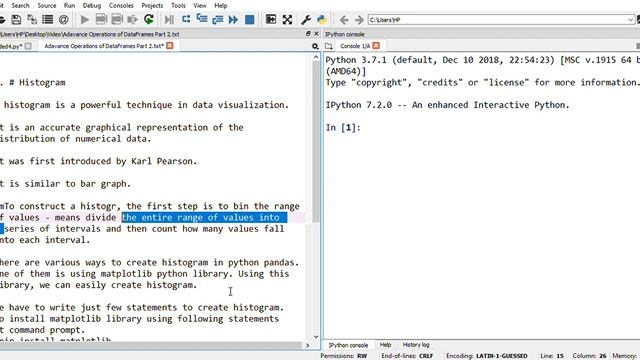The width and height of the screenshot is (640, 360).
Task: Switch to the History log tab
Action: point(416,345)
